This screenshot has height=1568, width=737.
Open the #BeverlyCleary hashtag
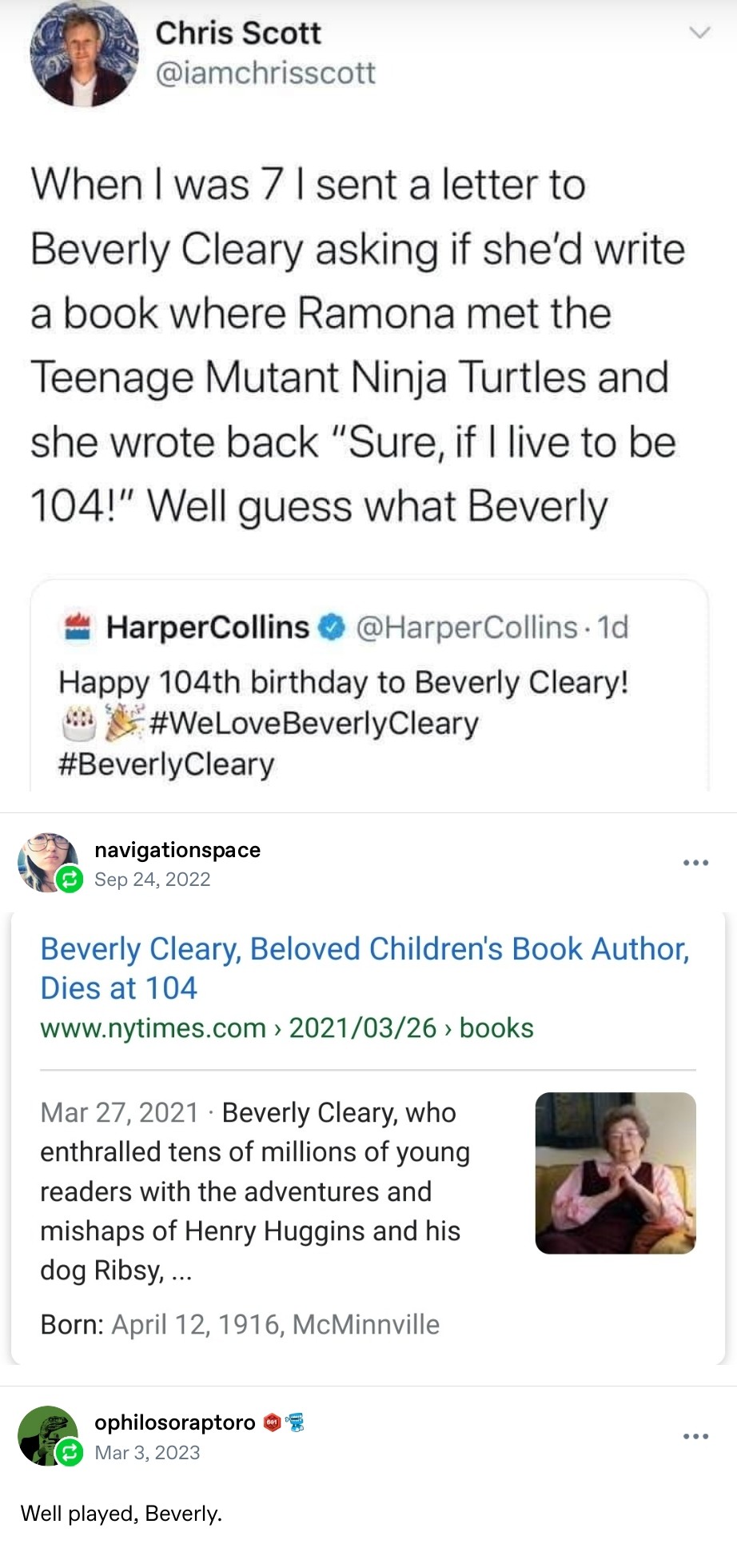click(166, 764)
